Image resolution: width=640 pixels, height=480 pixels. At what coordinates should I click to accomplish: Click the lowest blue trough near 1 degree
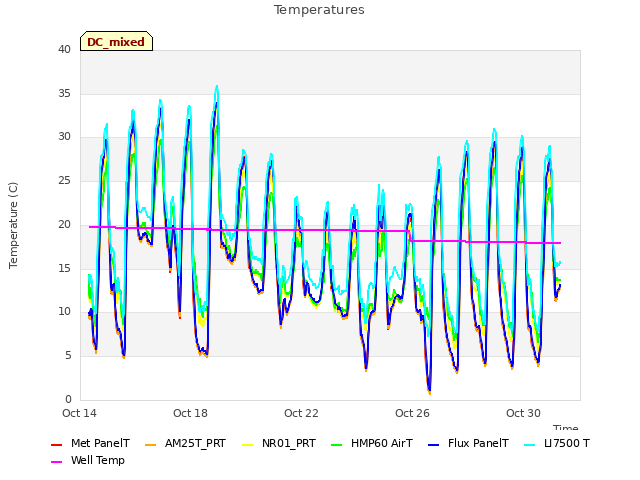(429, 390)
